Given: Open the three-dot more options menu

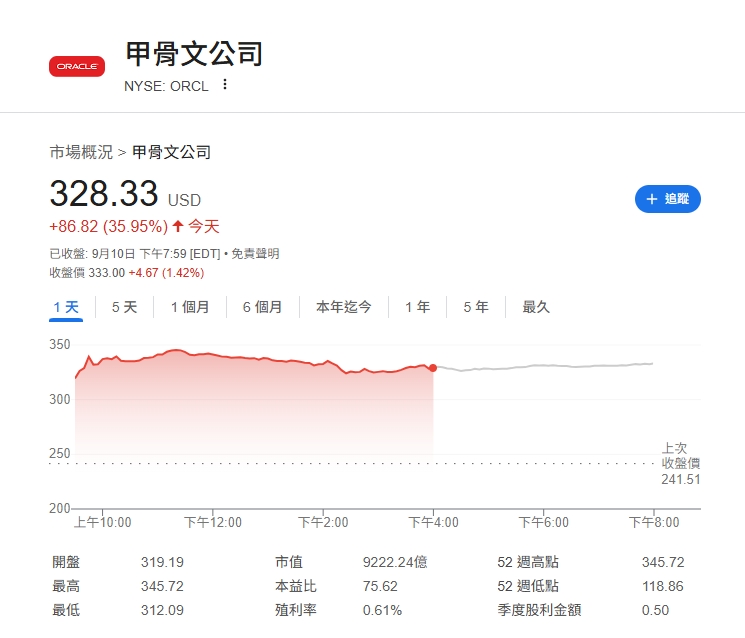Looking at the screenshot, I should (225, 85).
